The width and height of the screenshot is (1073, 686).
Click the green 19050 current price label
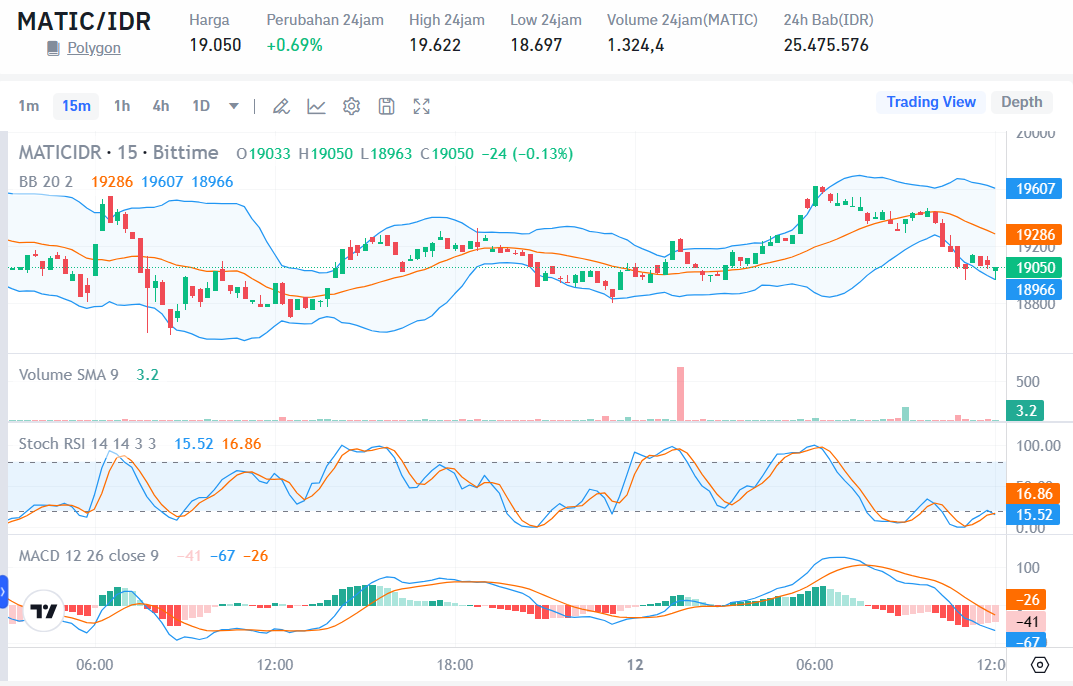click(1033, 268)
